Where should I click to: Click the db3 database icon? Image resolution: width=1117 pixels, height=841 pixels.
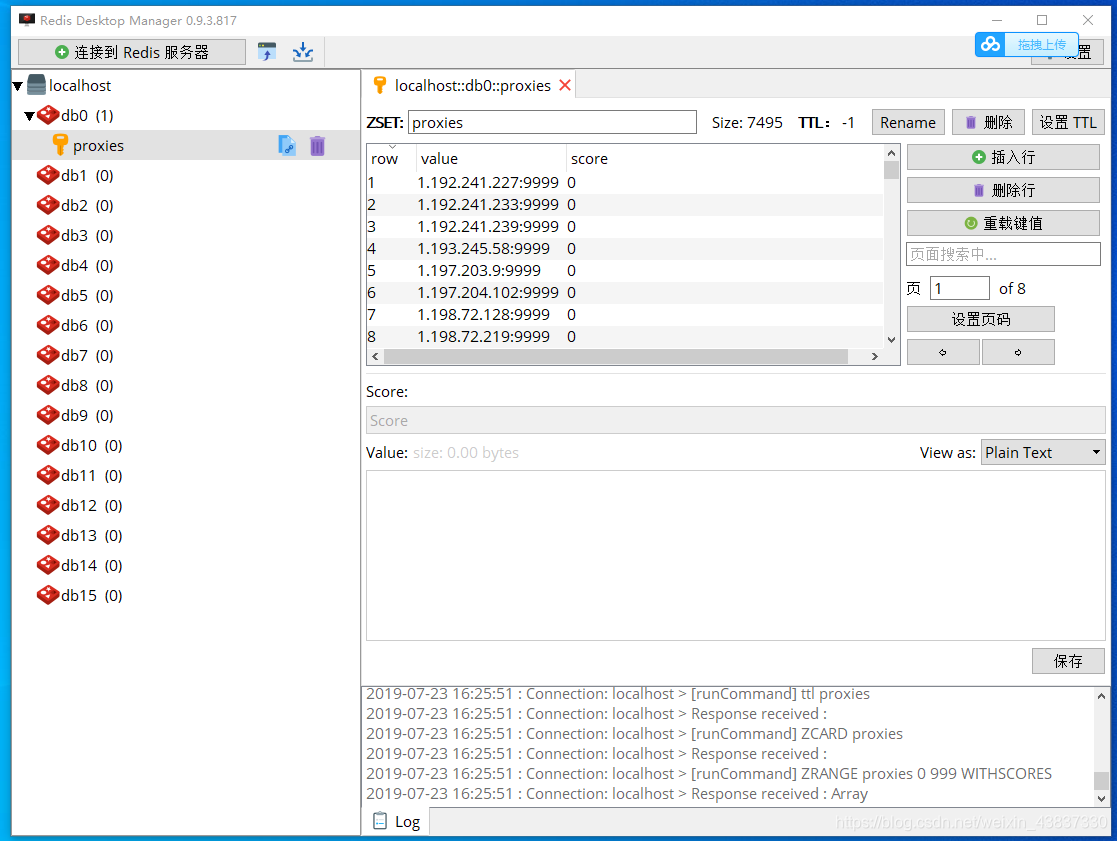pyautogui.click(x=48, y=235)
